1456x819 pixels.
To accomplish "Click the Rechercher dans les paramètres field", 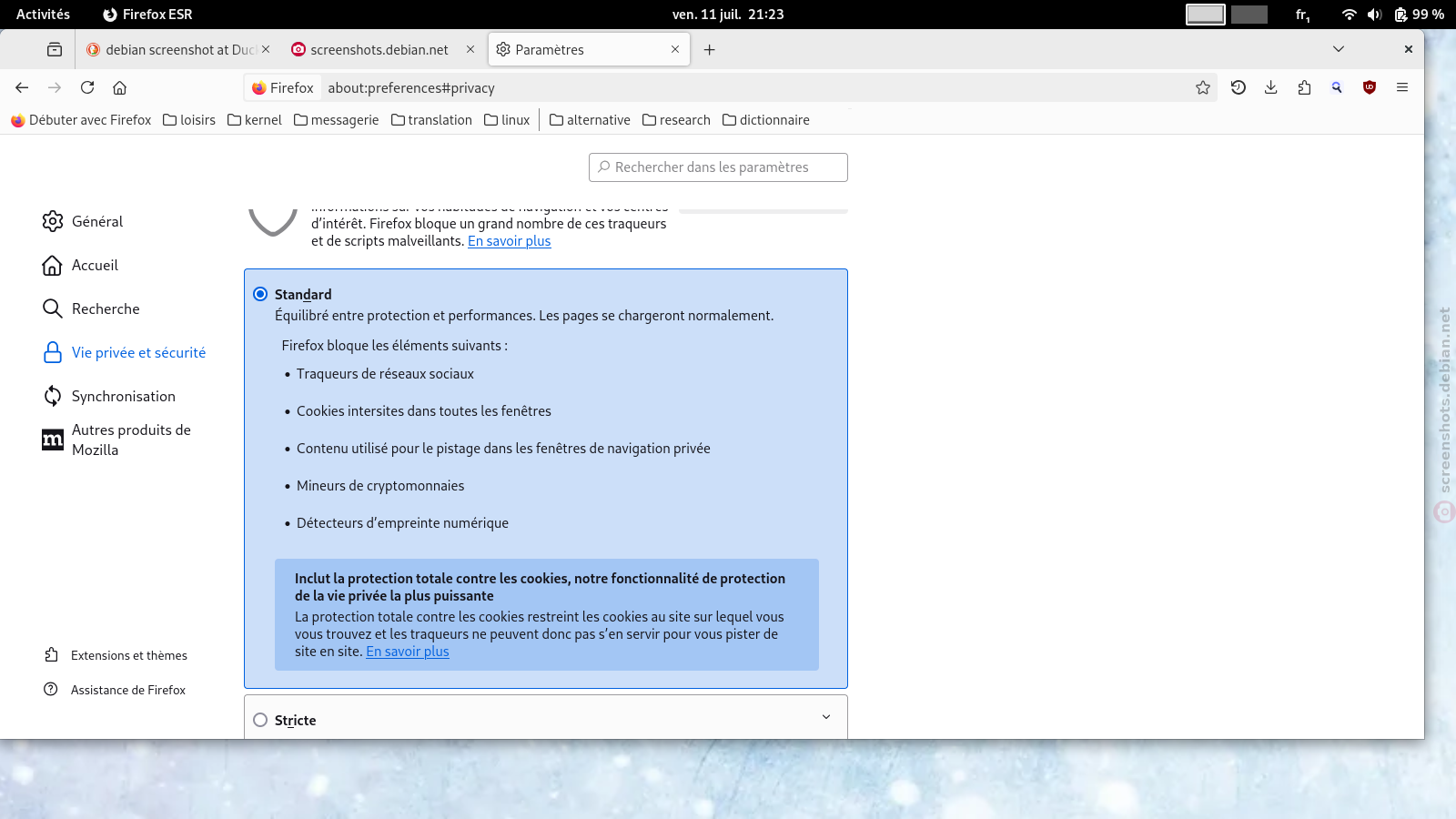I will point(718,167).
